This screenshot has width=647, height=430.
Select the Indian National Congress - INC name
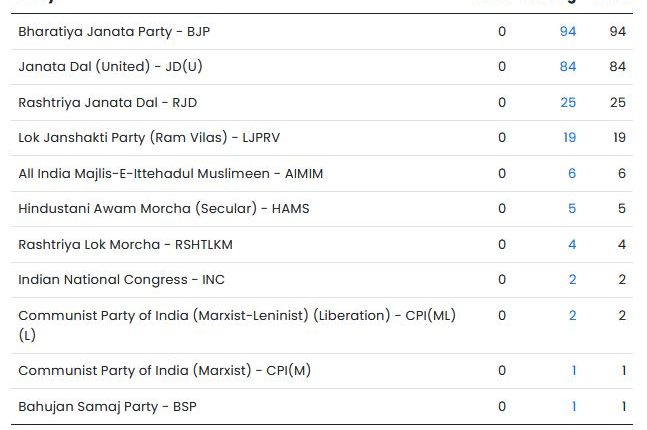tap(115, 280)
